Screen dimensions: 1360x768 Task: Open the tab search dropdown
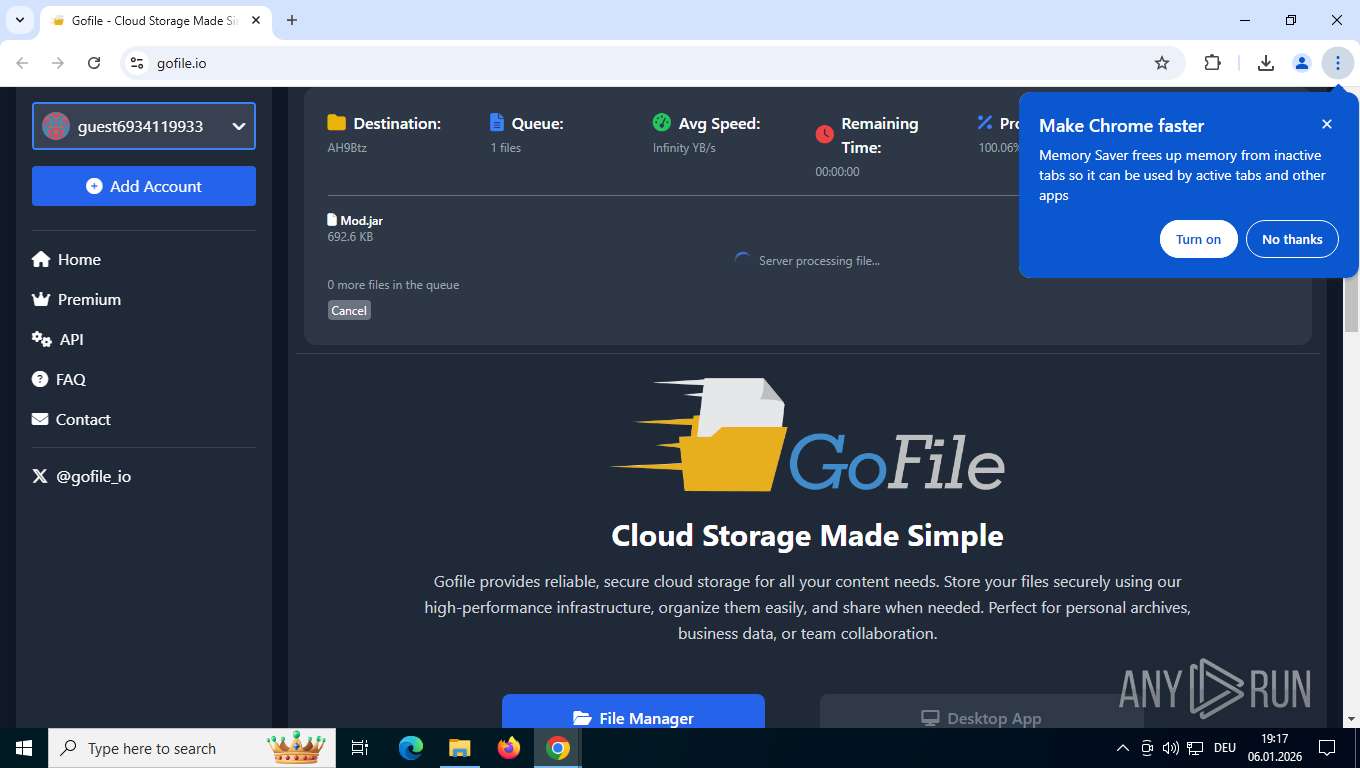point(20,20)
